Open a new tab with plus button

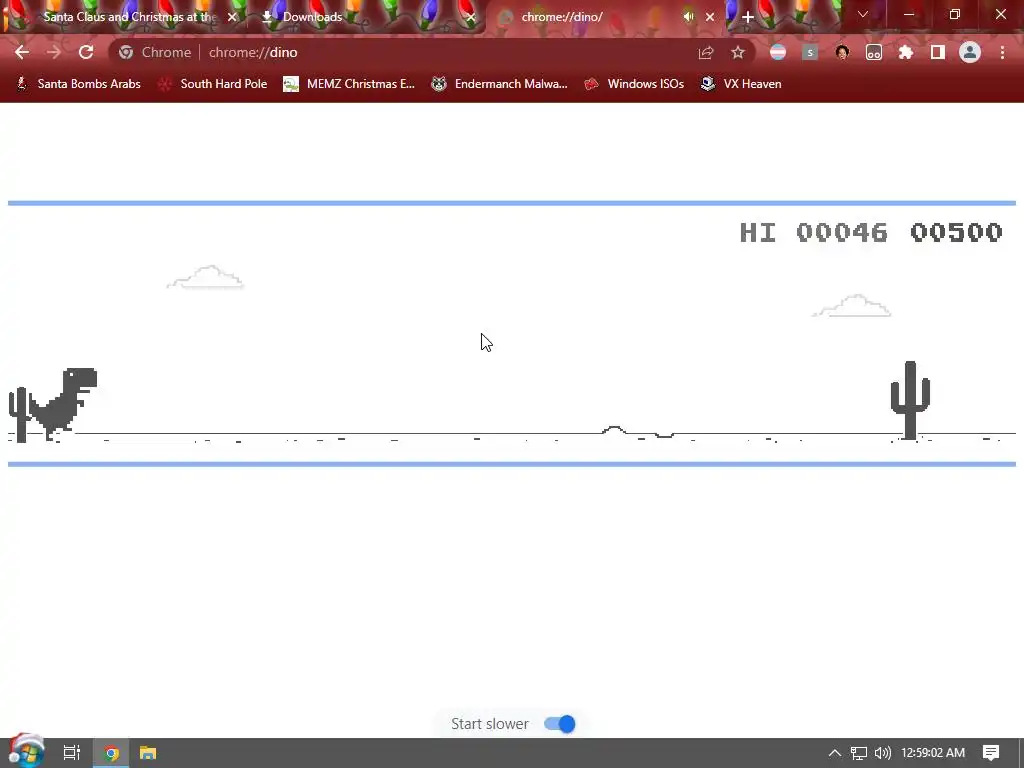point(748,17)
